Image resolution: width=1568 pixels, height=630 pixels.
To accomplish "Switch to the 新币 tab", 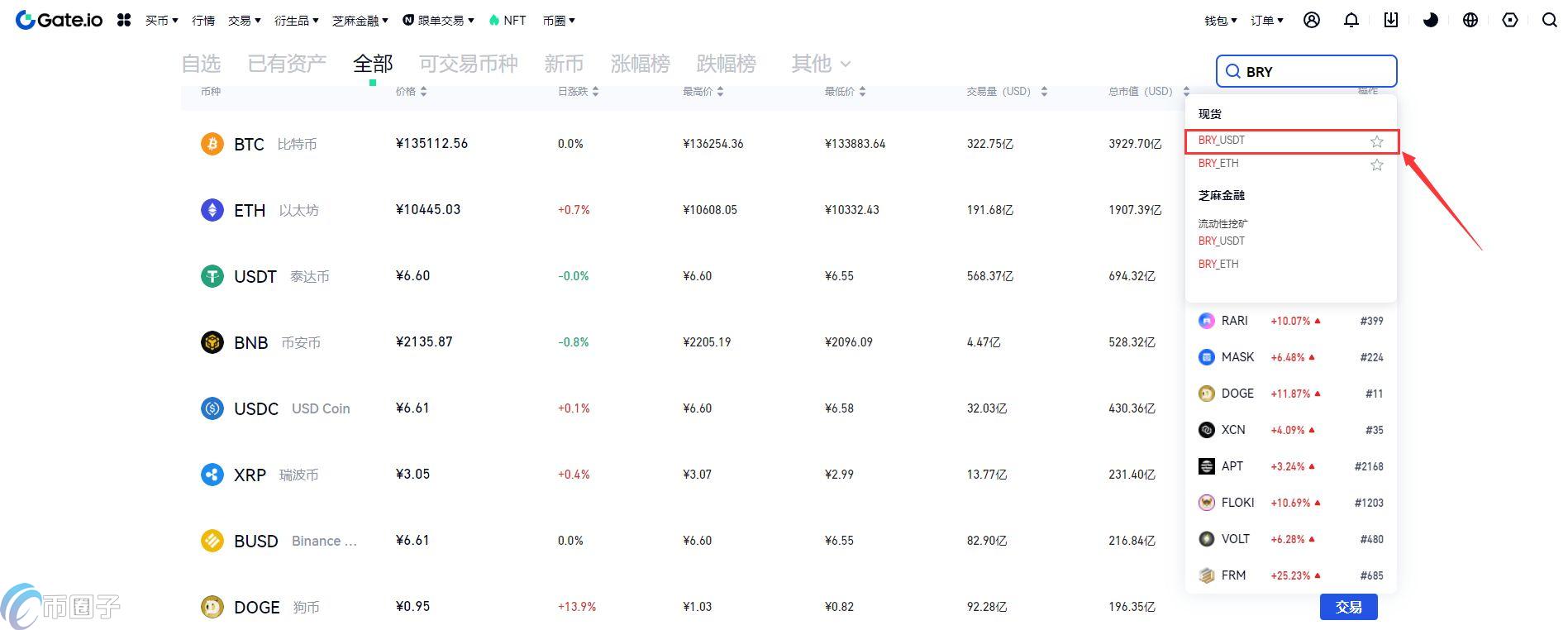I will pyautogui.click(x=564, y=64).
